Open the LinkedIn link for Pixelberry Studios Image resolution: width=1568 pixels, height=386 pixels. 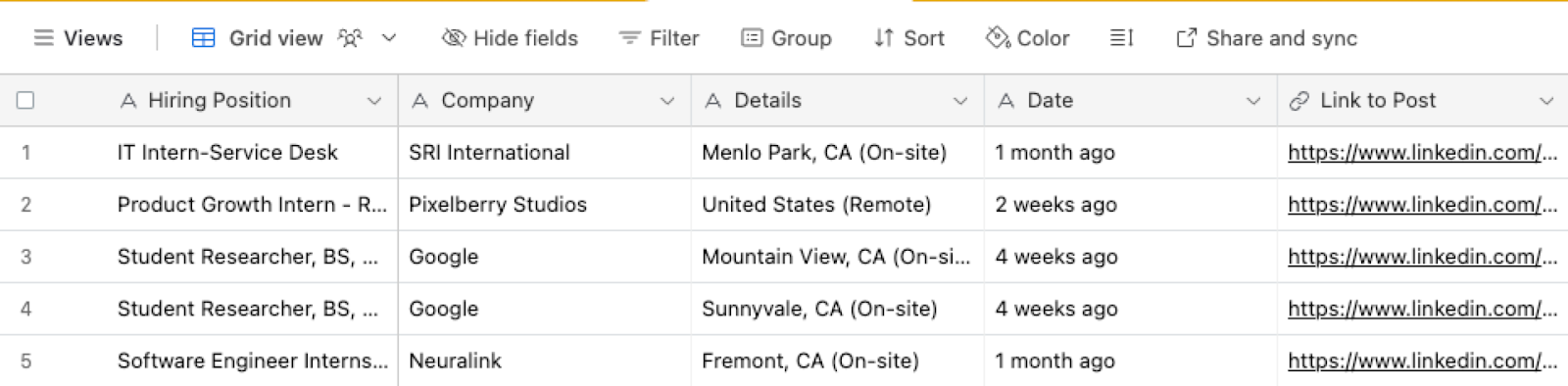pyautogui.click(x=1422, y=205)
